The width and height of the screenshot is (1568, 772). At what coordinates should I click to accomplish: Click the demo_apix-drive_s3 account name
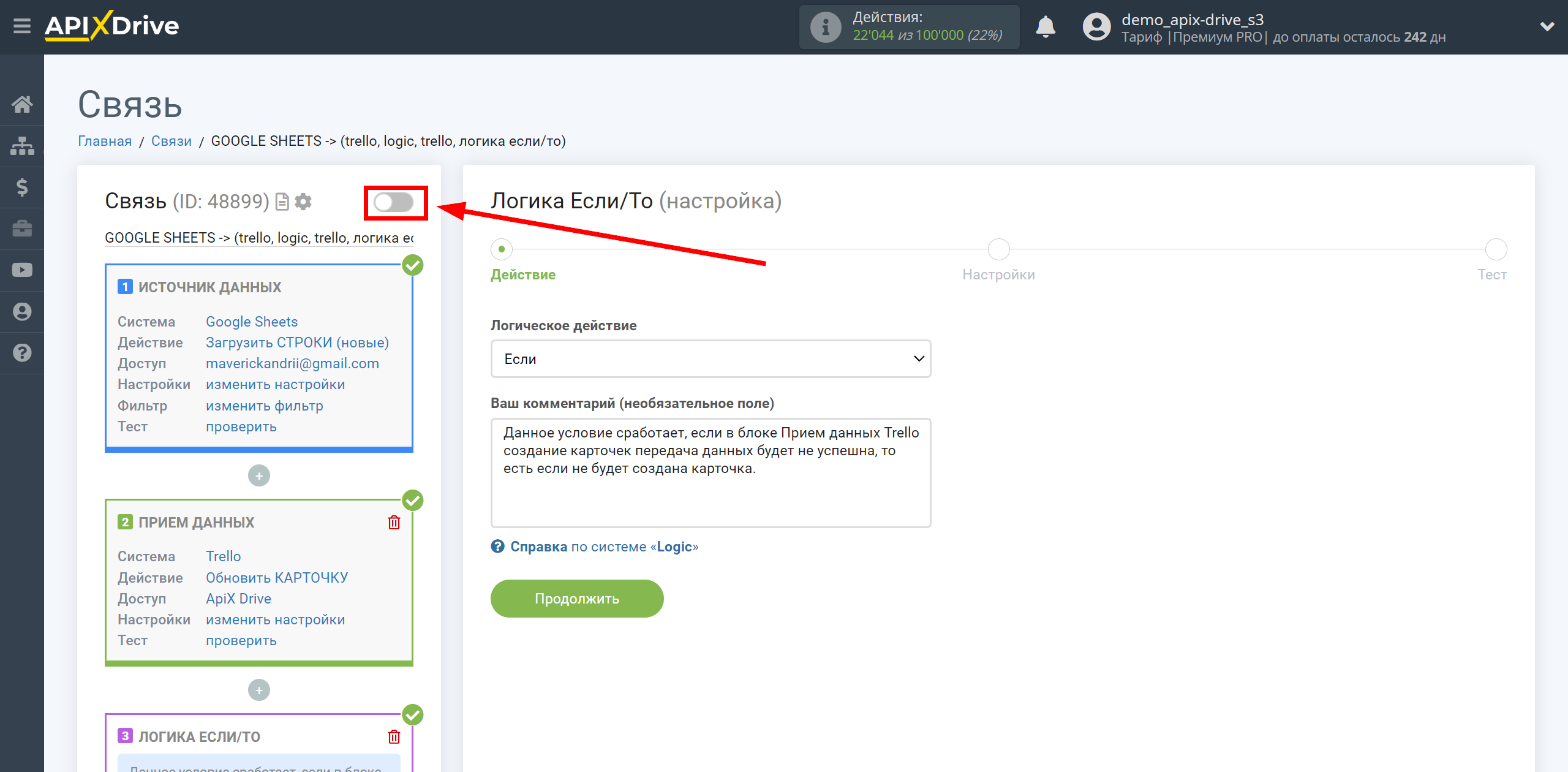[x=1192, y=20]
